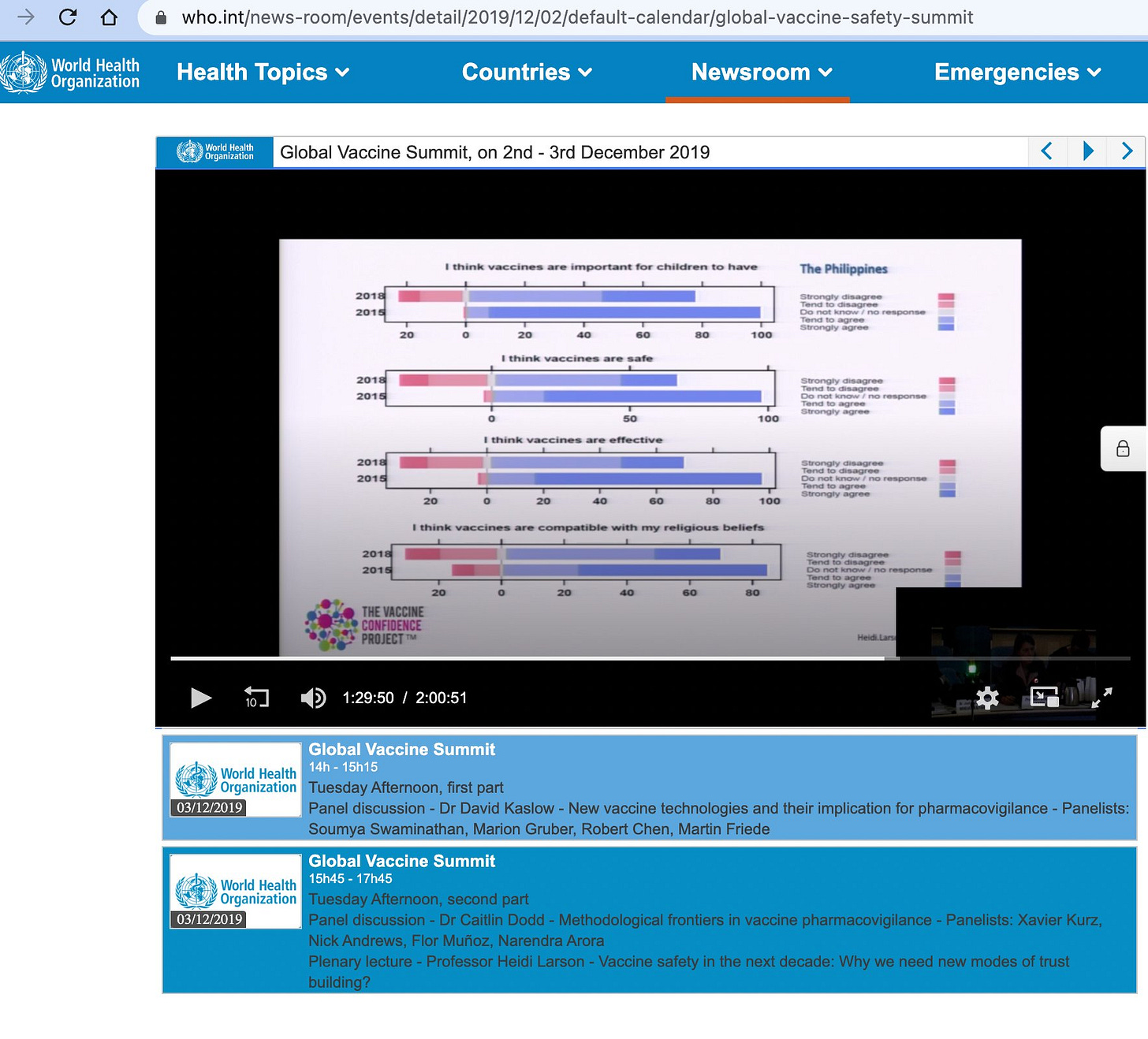Click the padlock site info icon

tap(161, 17)
